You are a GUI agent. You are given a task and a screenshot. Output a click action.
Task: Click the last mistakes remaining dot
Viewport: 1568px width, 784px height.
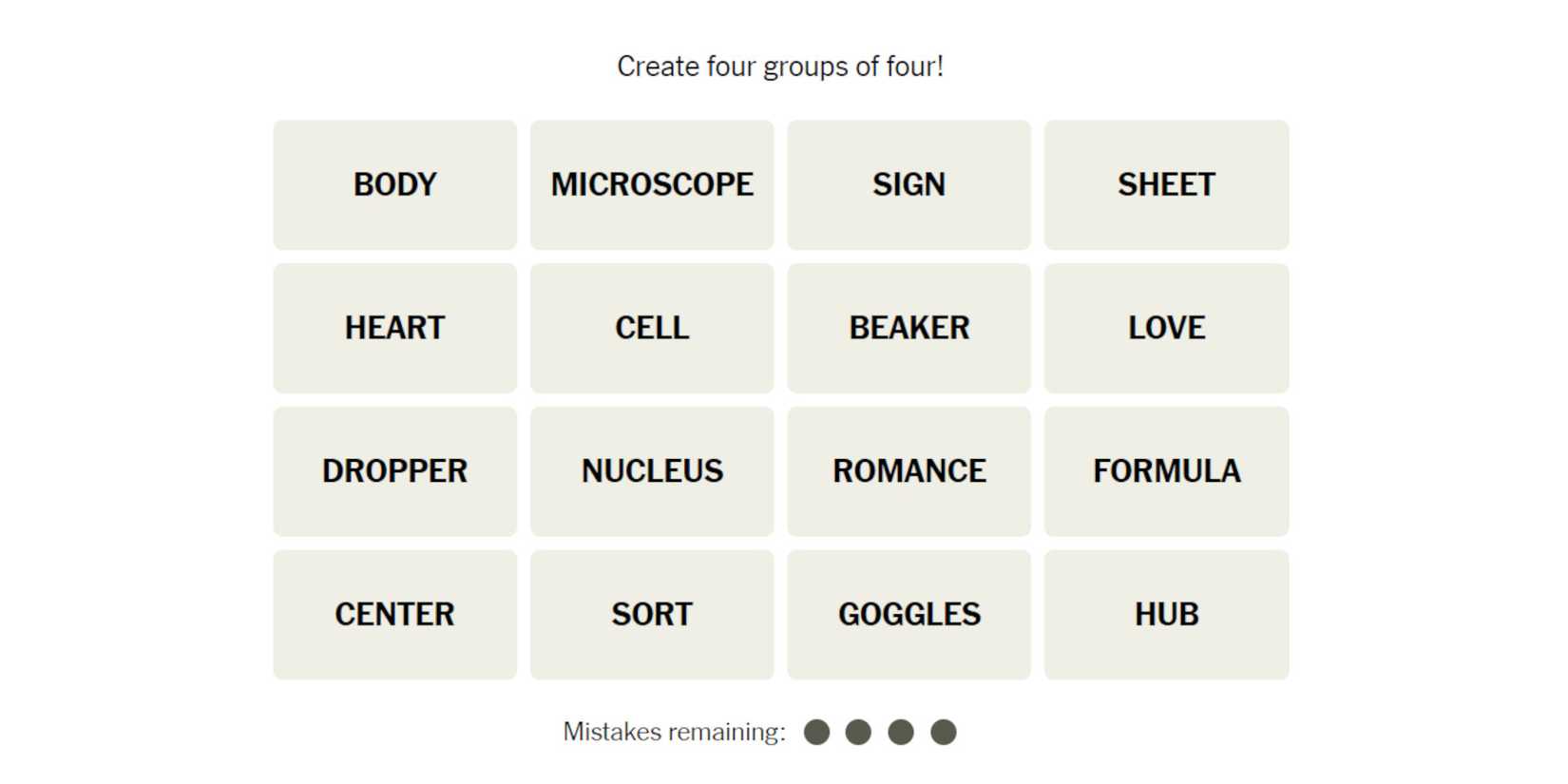tap(943, 732)
